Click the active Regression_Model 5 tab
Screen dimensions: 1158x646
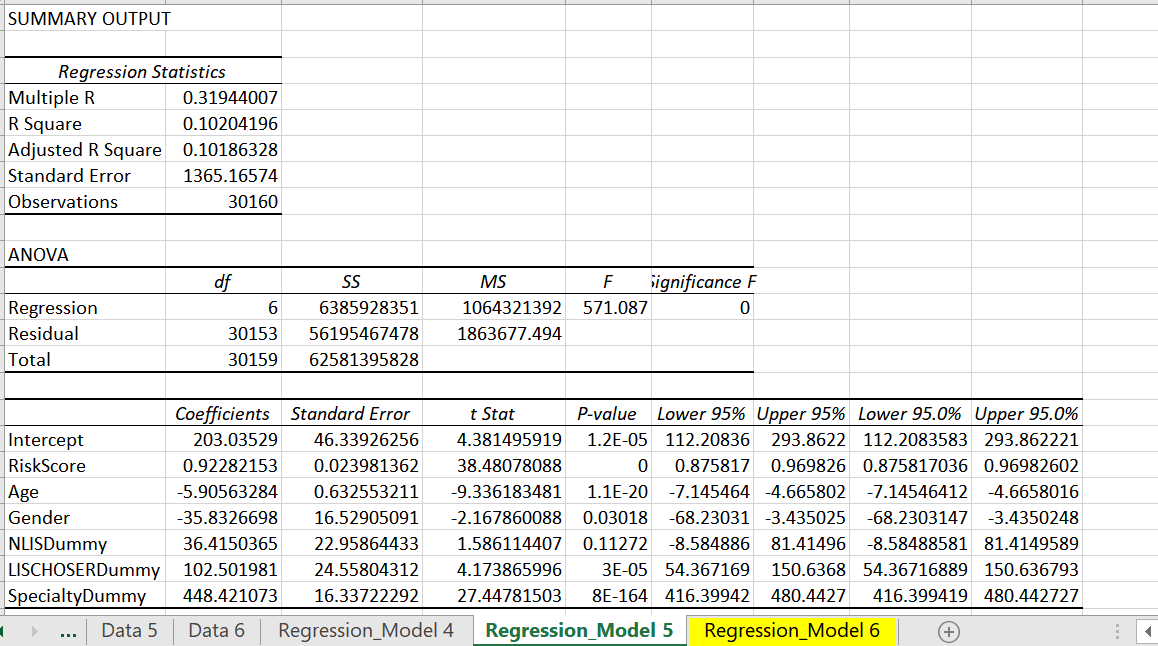(x=579, y=631)
